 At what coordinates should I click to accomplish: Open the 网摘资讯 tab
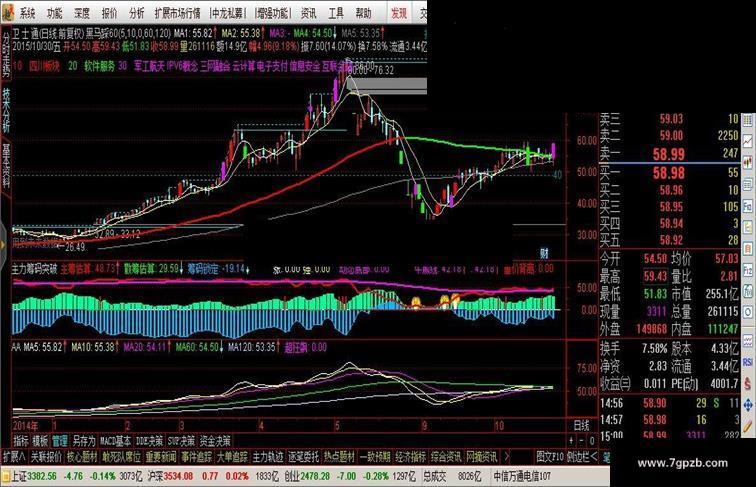coord(482,456)
